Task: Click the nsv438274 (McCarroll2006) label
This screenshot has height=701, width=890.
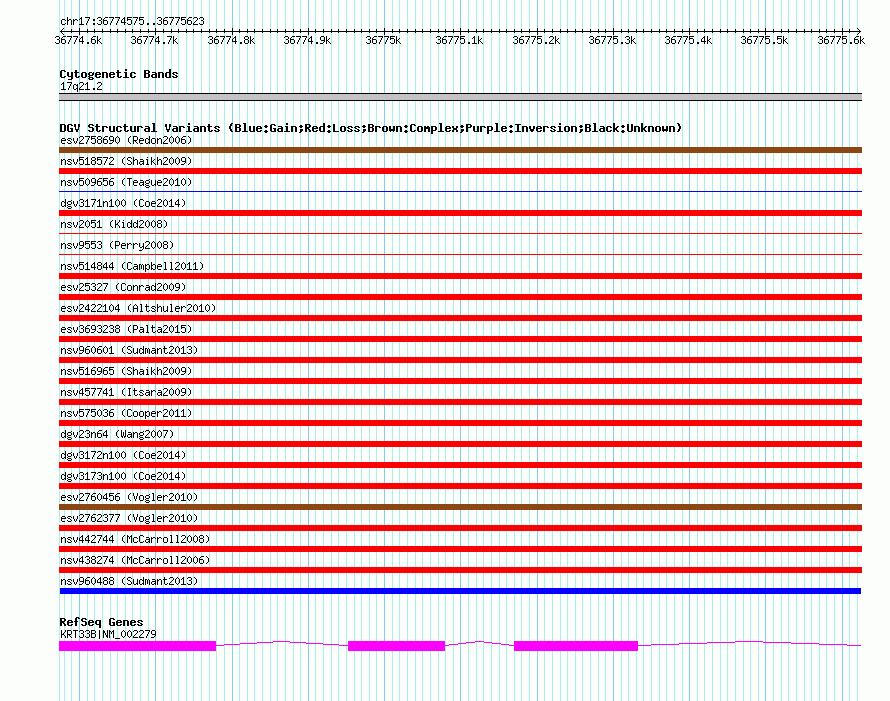Action: (x=135, y=560)
